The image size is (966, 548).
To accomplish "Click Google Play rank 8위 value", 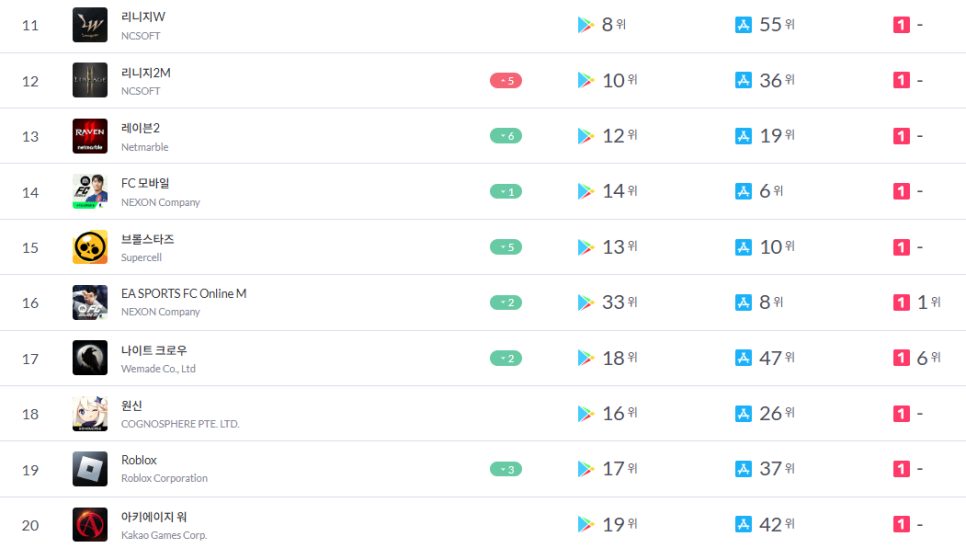I will point(614,25).
